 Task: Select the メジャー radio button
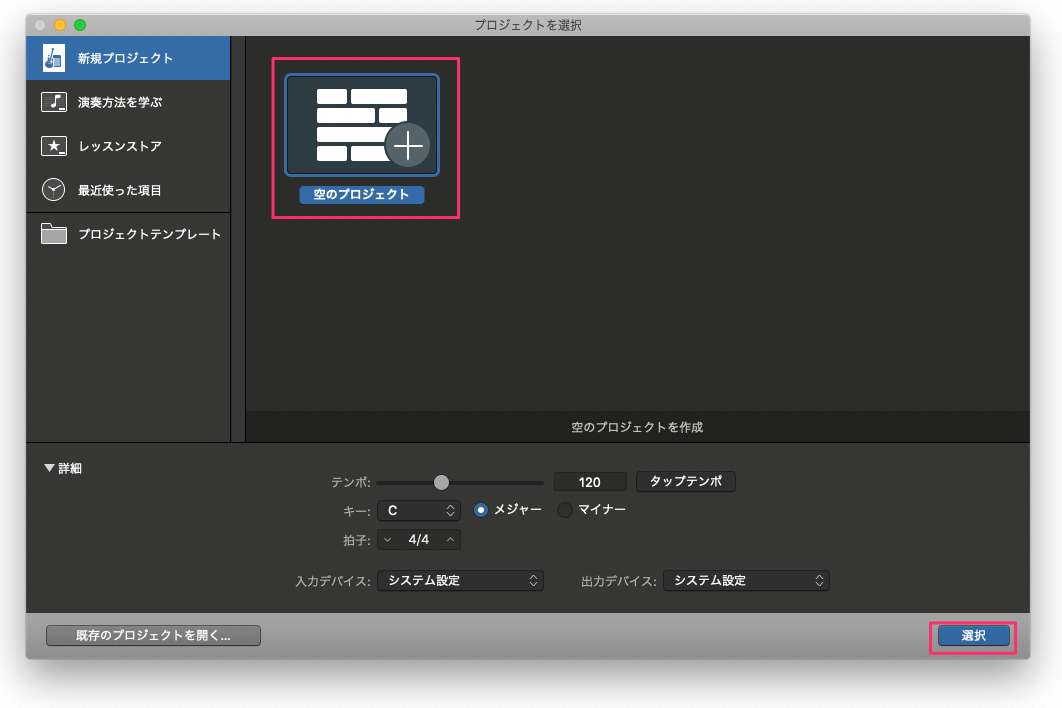click(481, 510)
